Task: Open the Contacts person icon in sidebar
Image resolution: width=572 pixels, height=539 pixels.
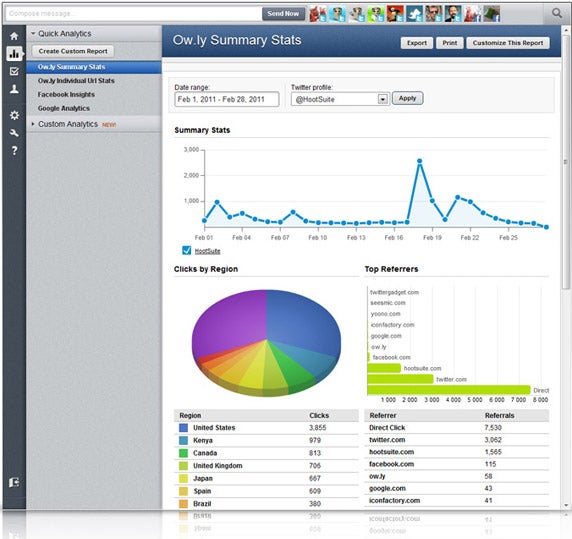Action: click(14, 89)
